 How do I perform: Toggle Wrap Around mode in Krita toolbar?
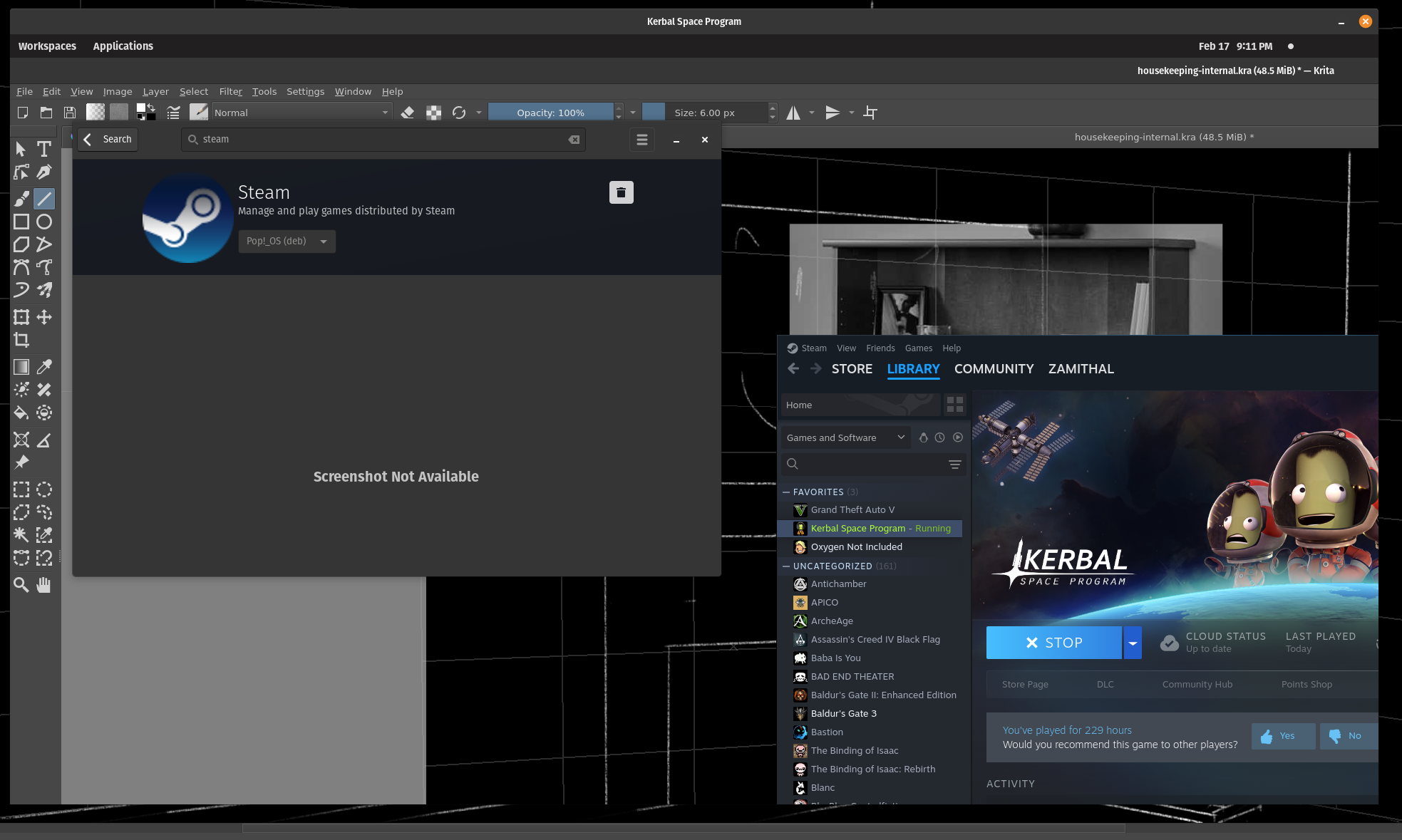coord(870,113)
